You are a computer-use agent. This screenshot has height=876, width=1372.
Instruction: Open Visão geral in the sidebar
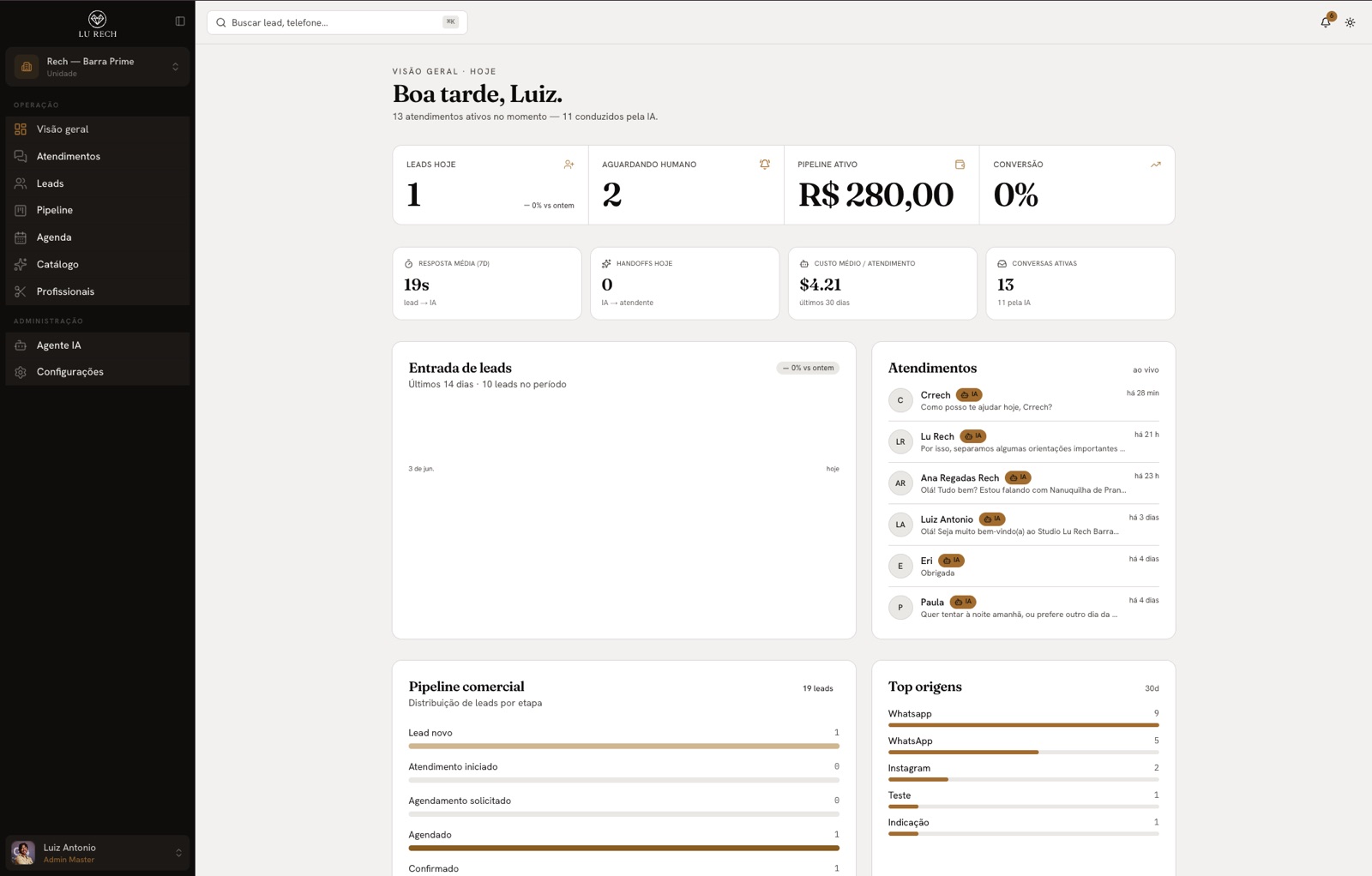pos(98,129)
